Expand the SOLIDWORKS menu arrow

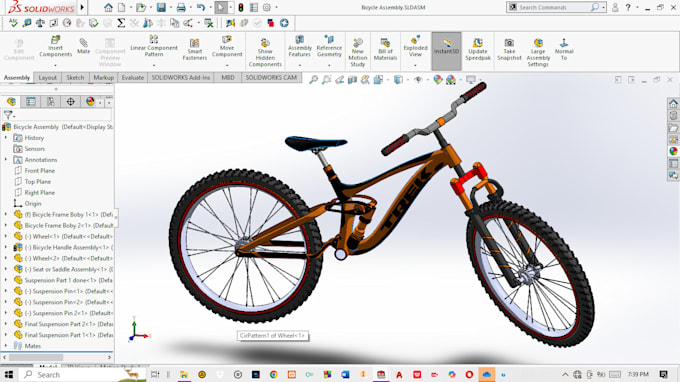82,7
